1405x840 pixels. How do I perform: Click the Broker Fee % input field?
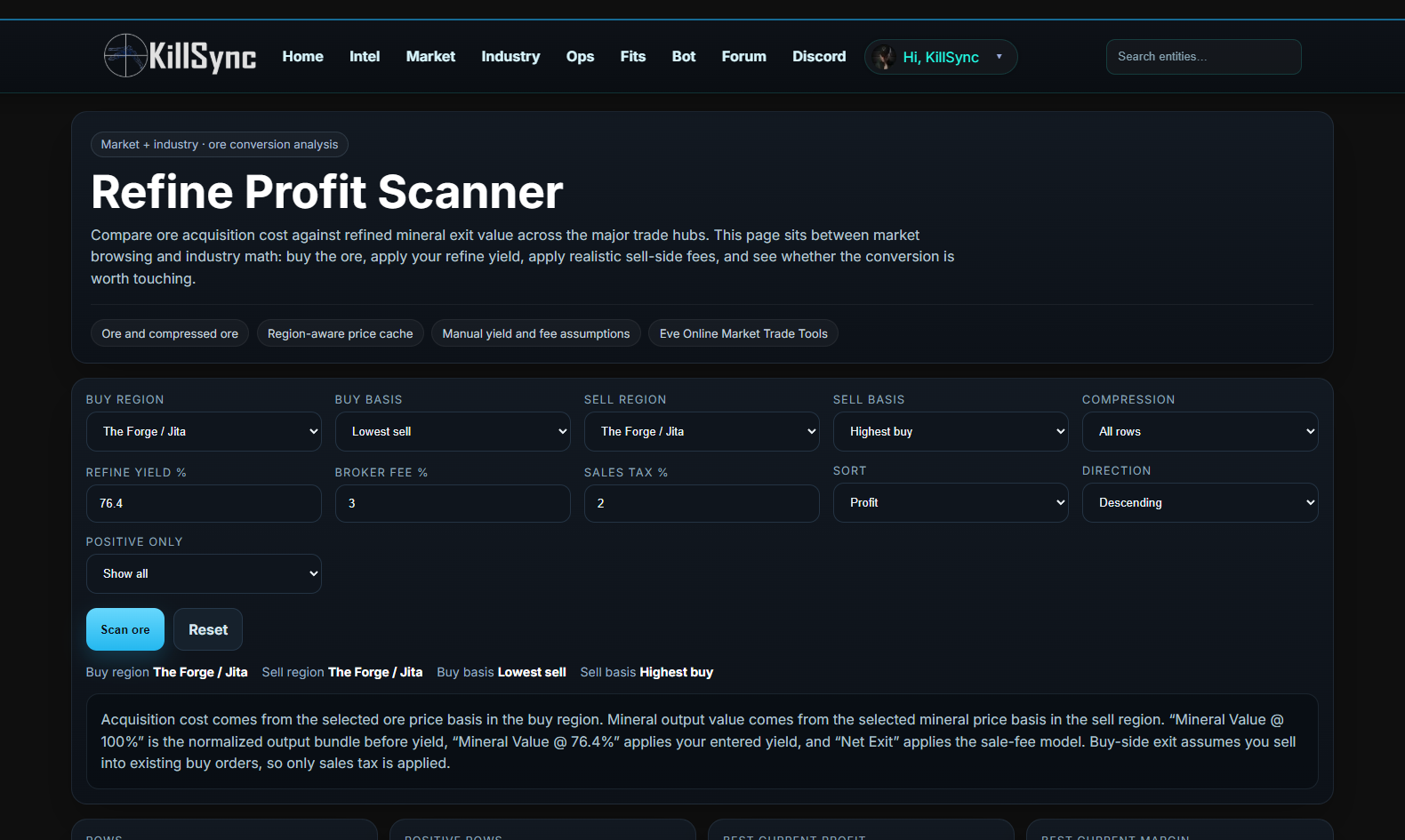[x=453, y=503]
